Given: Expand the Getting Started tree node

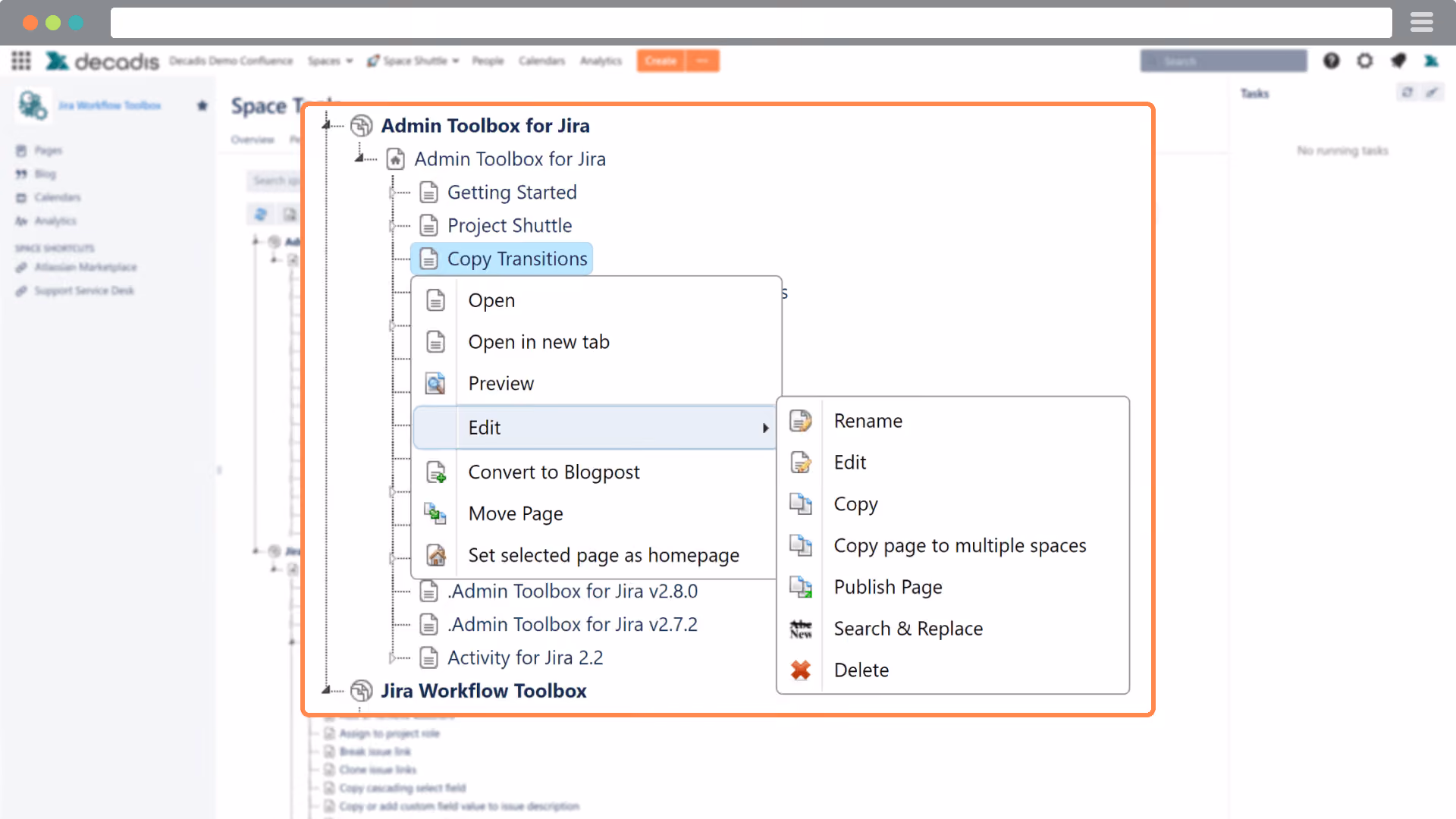Looking at the screenshot, I should (x=393, y=193).
